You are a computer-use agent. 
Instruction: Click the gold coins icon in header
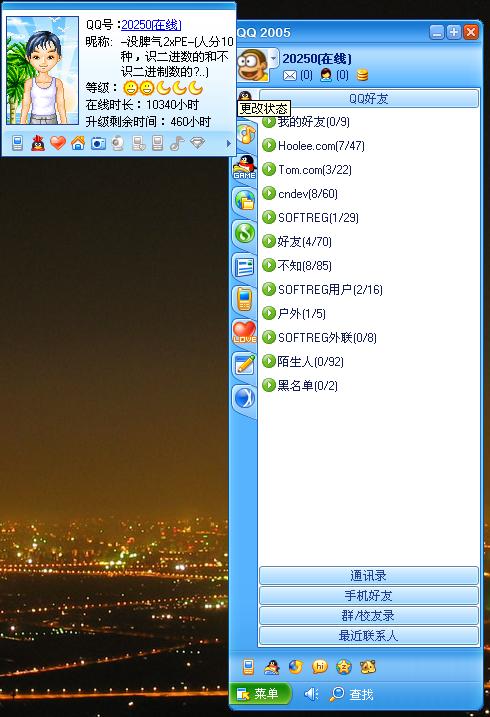click(x=362, y=75)
